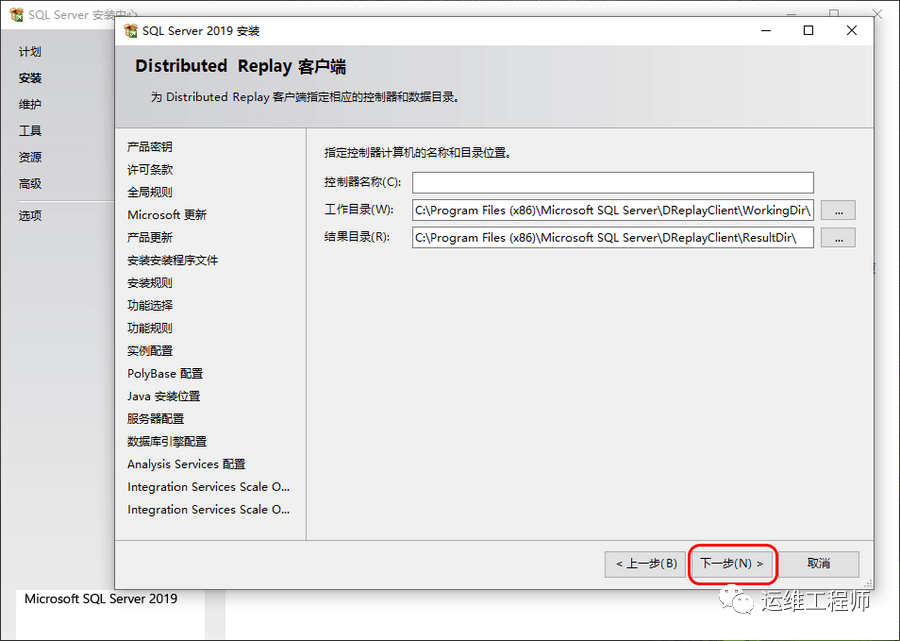Click the 工作目录(W) label
The width and height of the screenshot is (900, 641).
pyautogui.click(x=359, y=209)
